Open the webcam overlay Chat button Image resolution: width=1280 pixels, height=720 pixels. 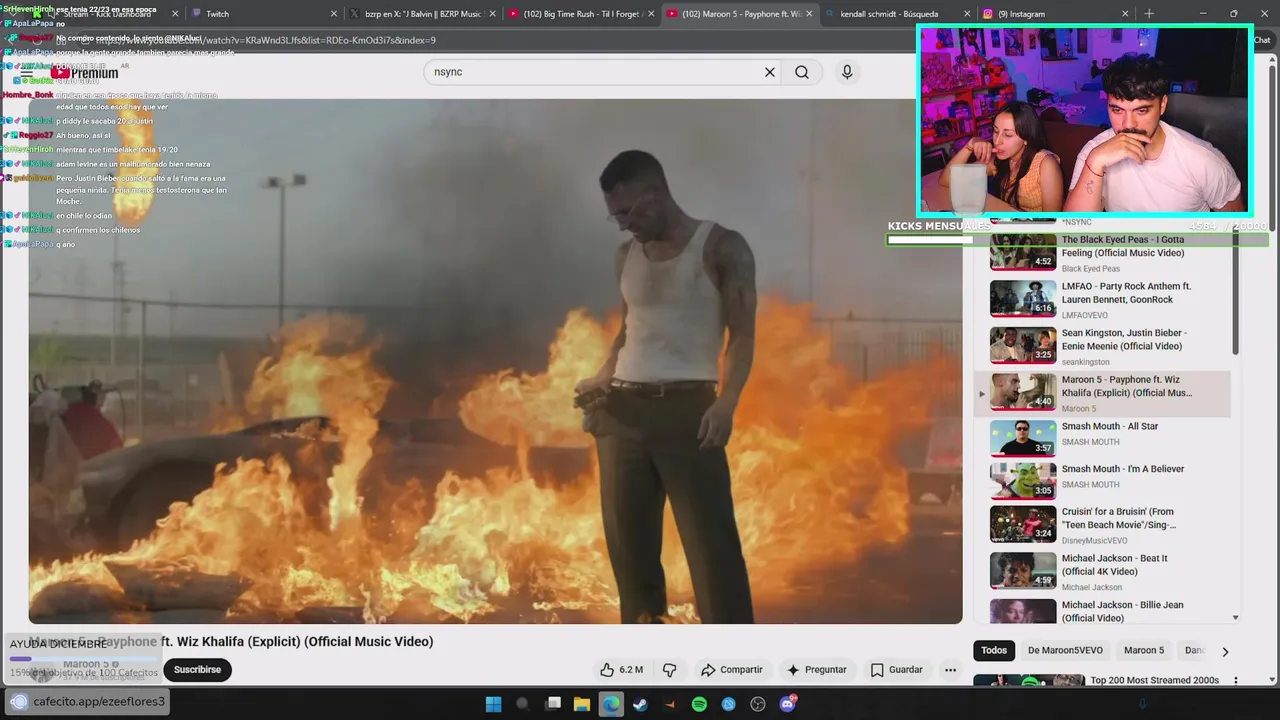tap(1262, 40)
